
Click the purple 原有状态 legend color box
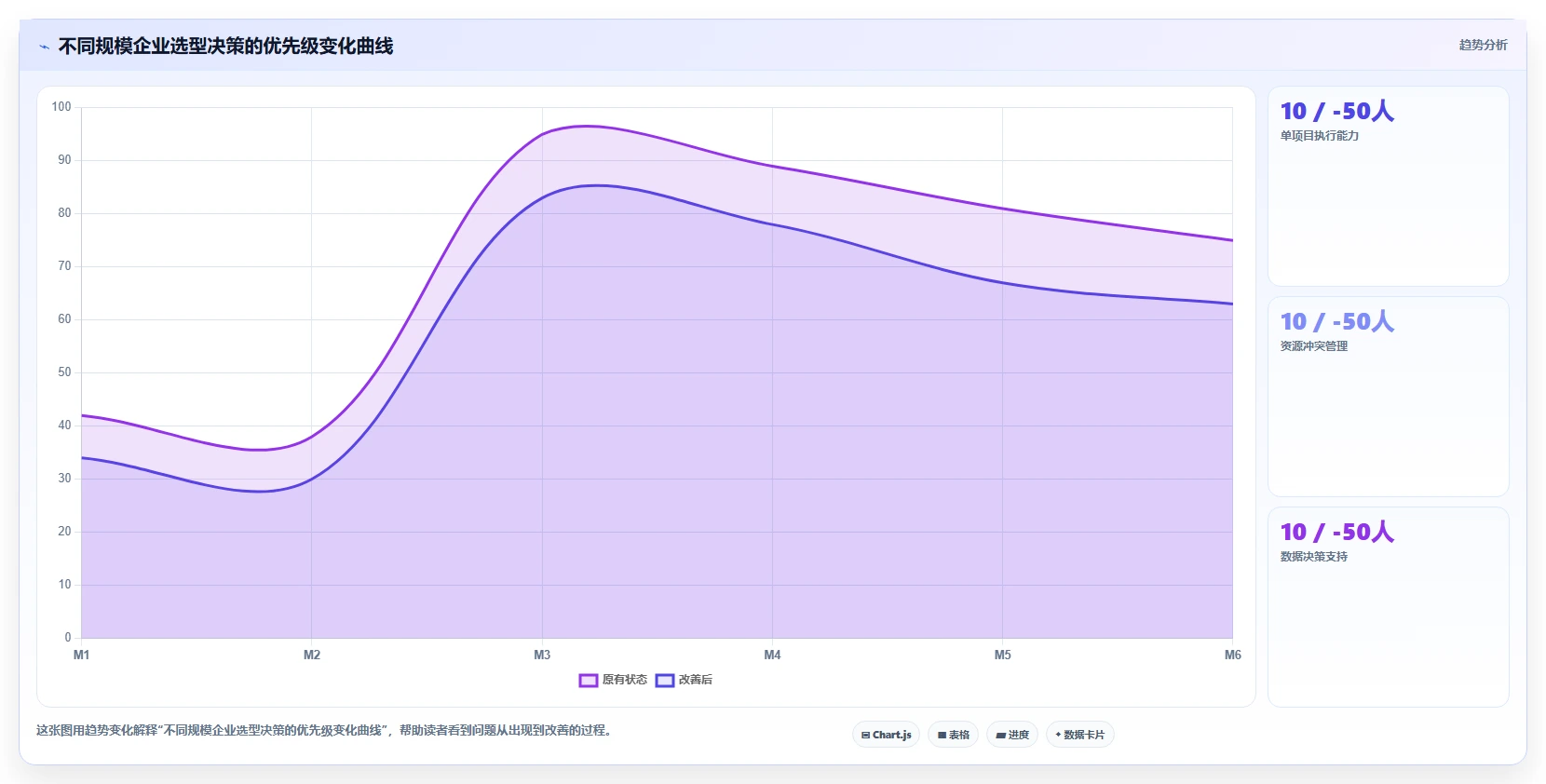588,681
